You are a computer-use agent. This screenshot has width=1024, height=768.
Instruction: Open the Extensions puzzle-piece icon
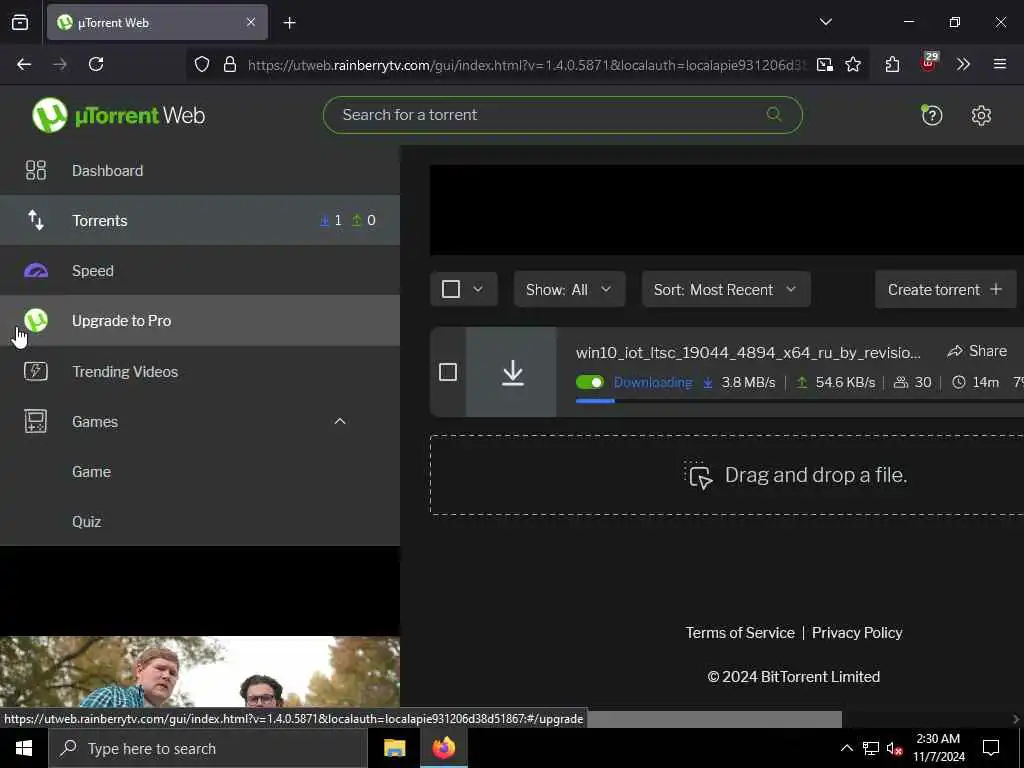892,64
